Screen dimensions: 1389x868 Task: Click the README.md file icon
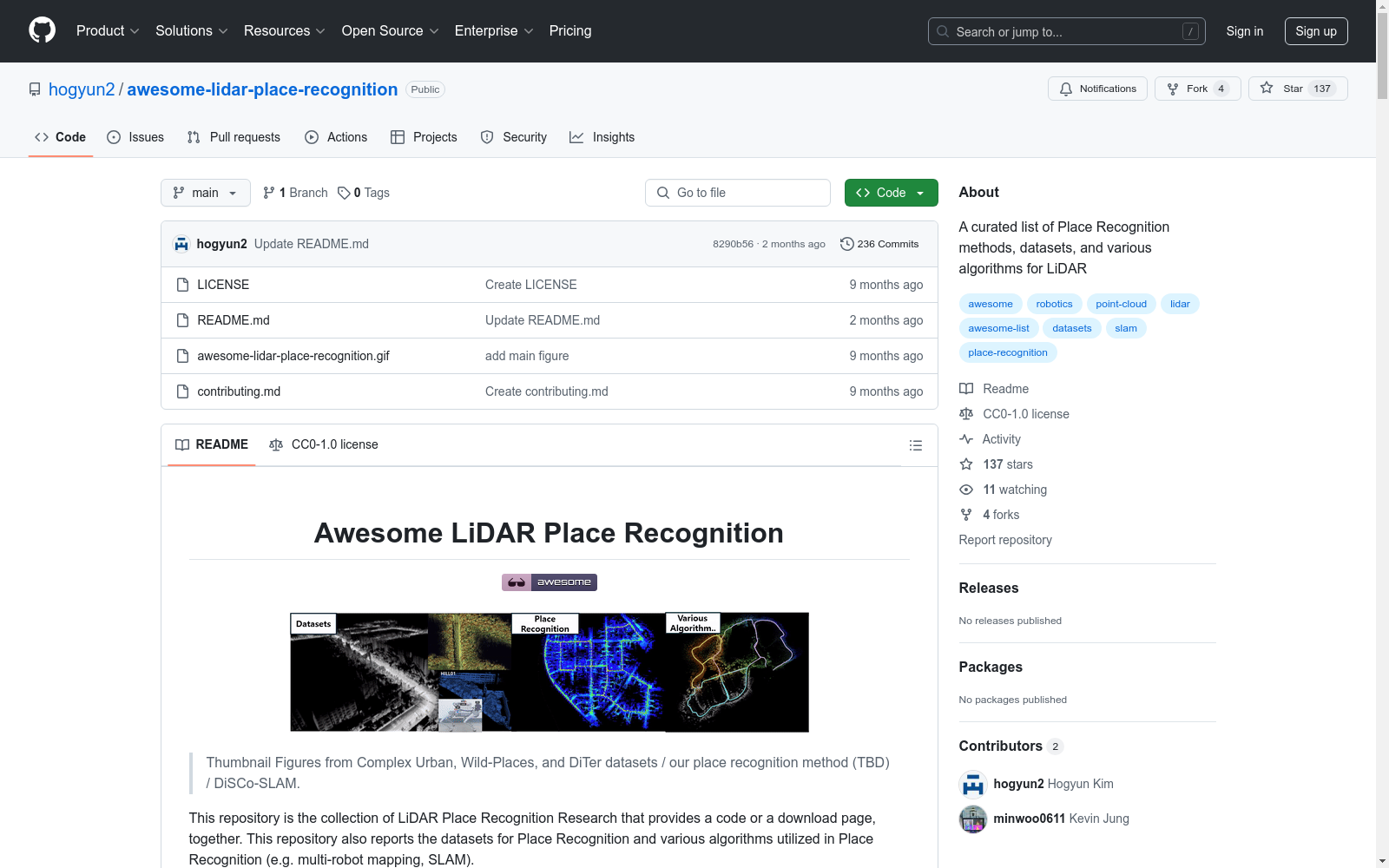(x=182, y=320)
